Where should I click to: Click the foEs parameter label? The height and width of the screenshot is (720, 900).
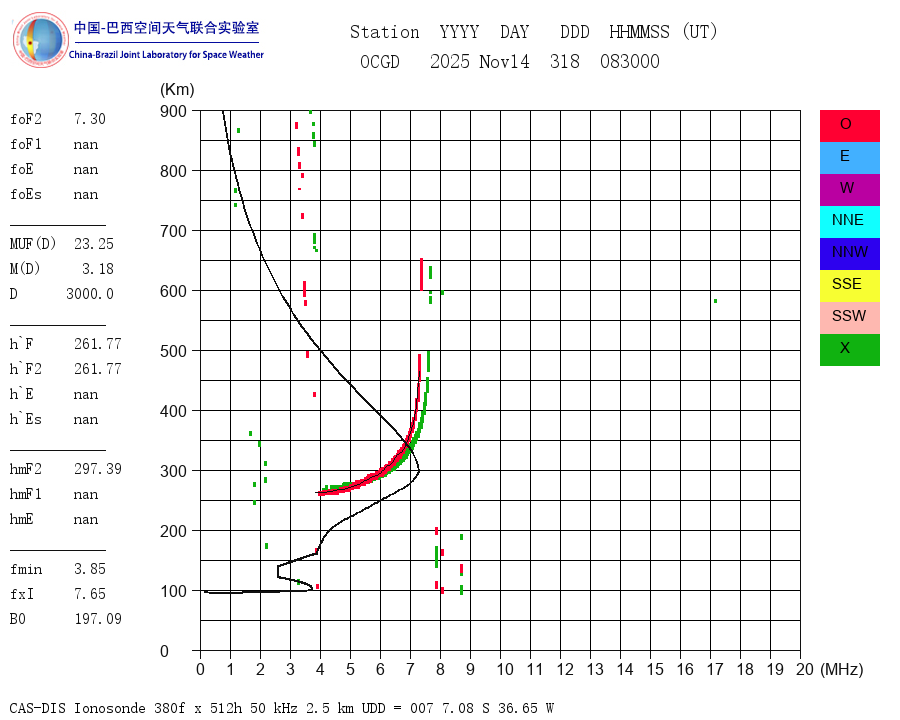click(x=26, y=194)
